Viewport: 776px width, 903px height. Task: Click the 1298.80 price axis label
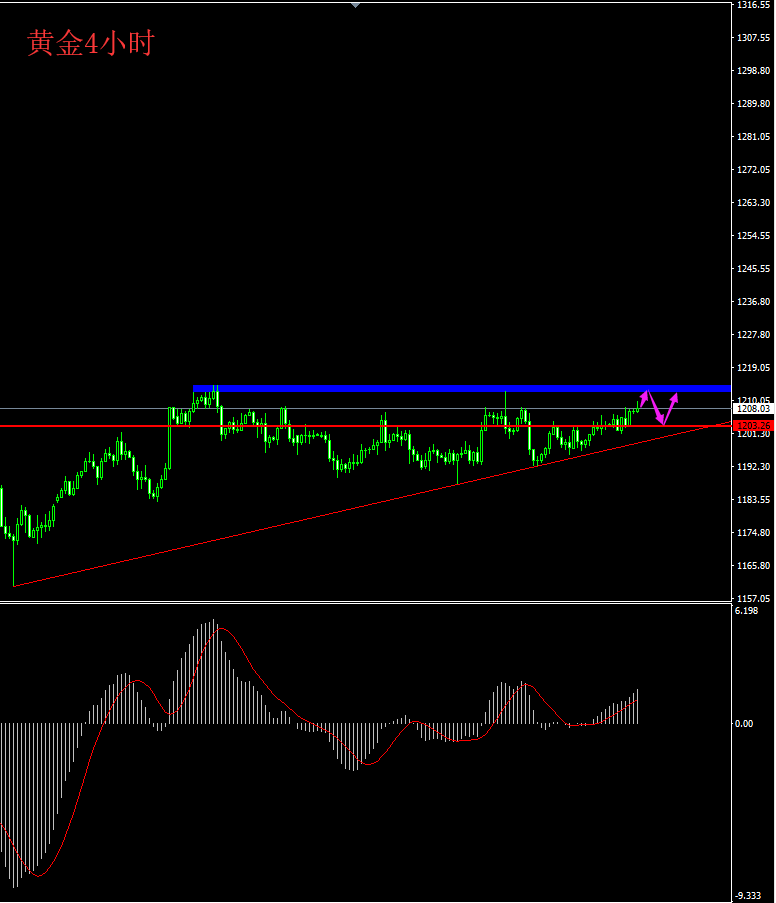click(x=754, y=70)
